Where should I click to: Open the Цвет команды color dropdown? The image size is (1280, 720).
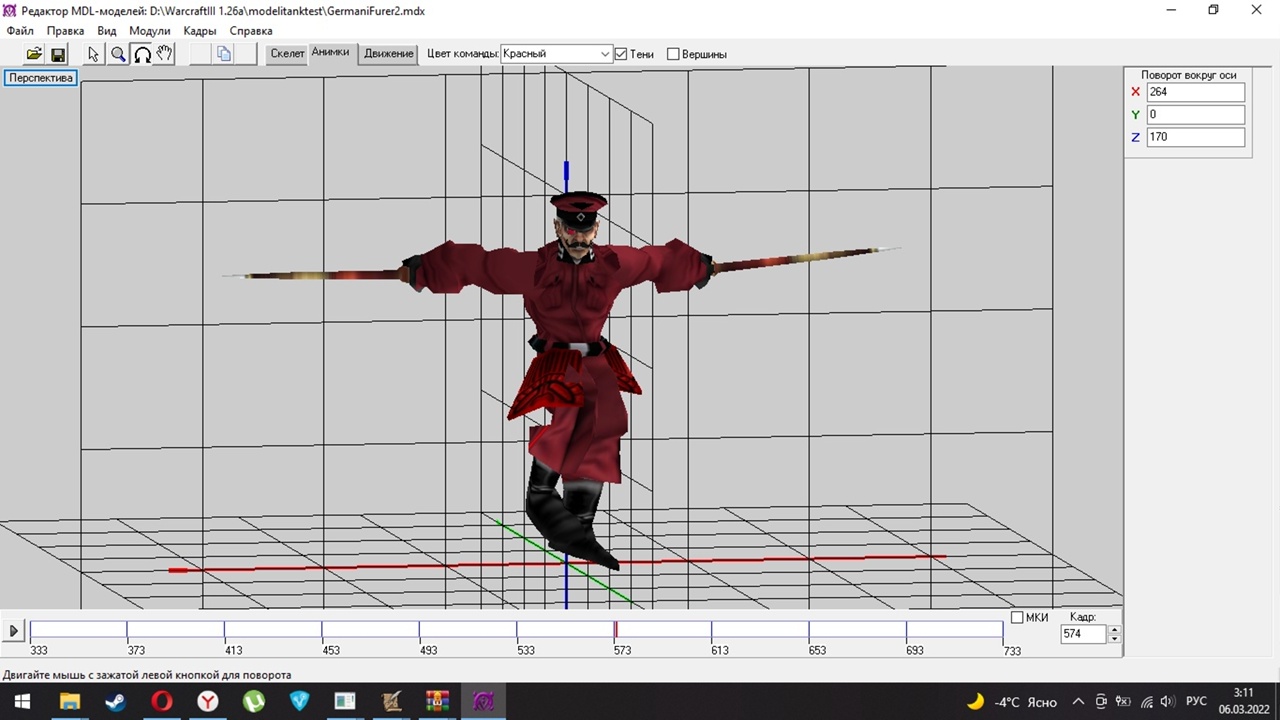556,54
